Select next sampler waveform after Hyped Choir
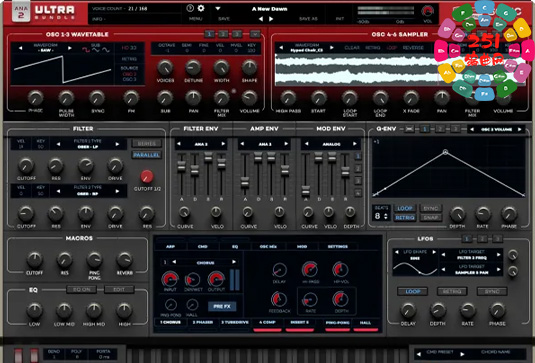Screen dimensions: 535x363 click(332, 48)
